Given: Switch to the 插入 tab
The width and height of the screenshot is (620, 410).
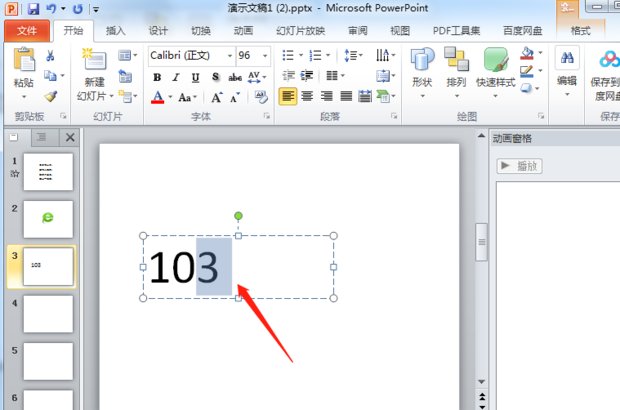Looking at the screenshot, I should pos(115,31).
